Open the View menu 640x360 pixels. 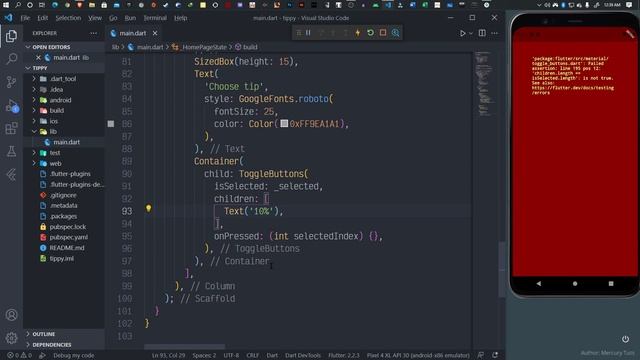[95, 18]
